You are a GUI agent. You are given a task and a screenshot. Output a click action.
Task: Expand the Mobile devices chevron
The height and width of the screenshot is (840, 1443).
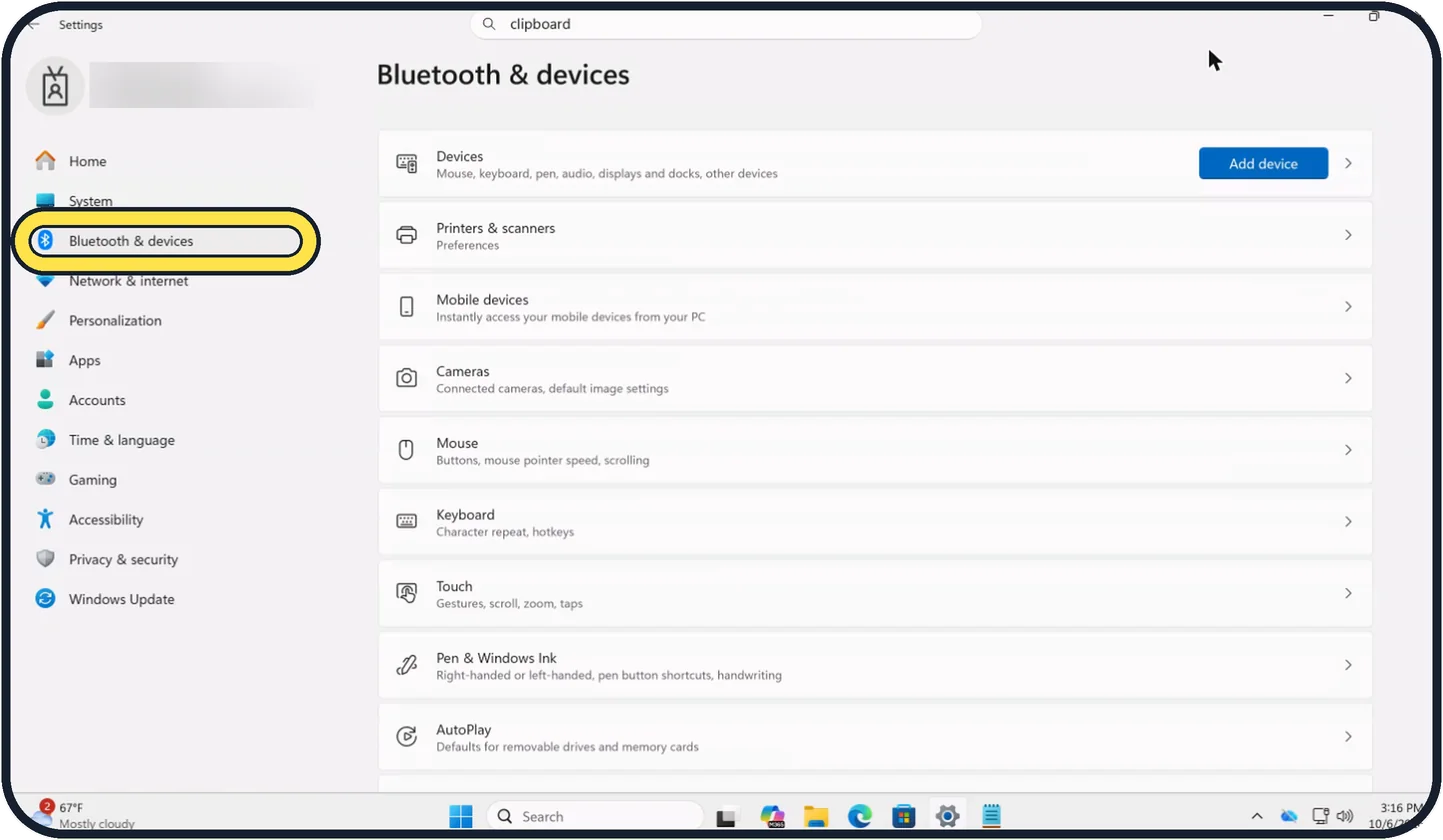point(1348,307)
